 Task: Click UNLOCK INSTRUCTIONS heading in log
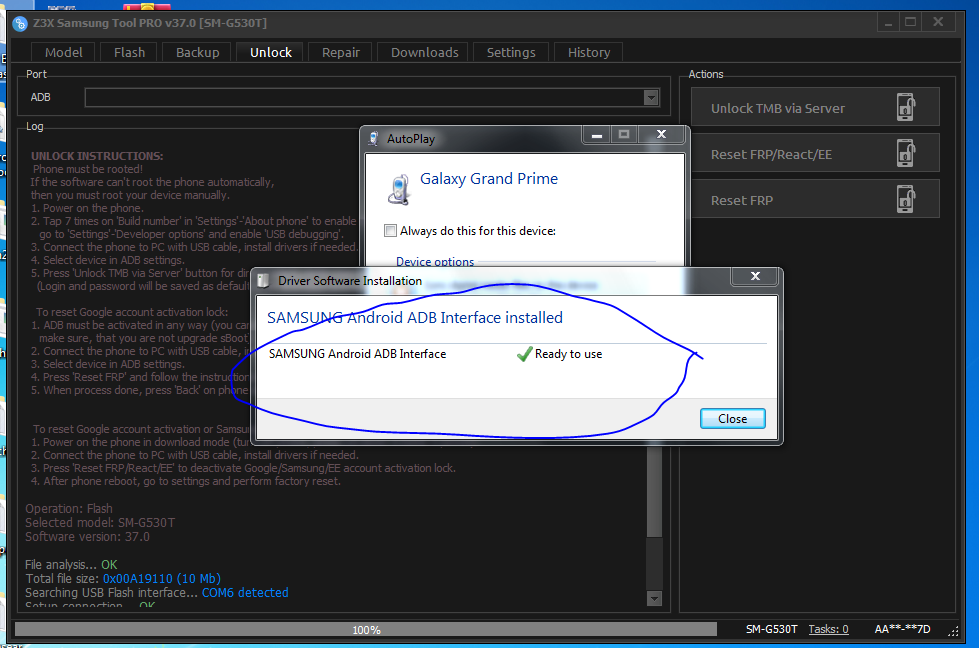pos(97,156)
